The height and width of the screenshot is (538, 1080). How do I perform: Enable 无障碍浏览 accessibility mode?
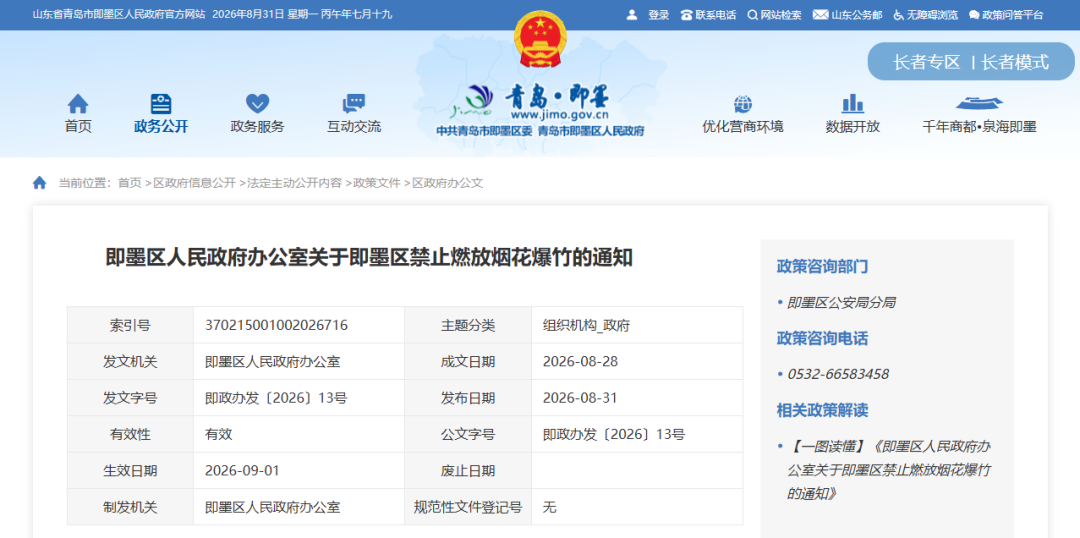(x=926, y=14)
